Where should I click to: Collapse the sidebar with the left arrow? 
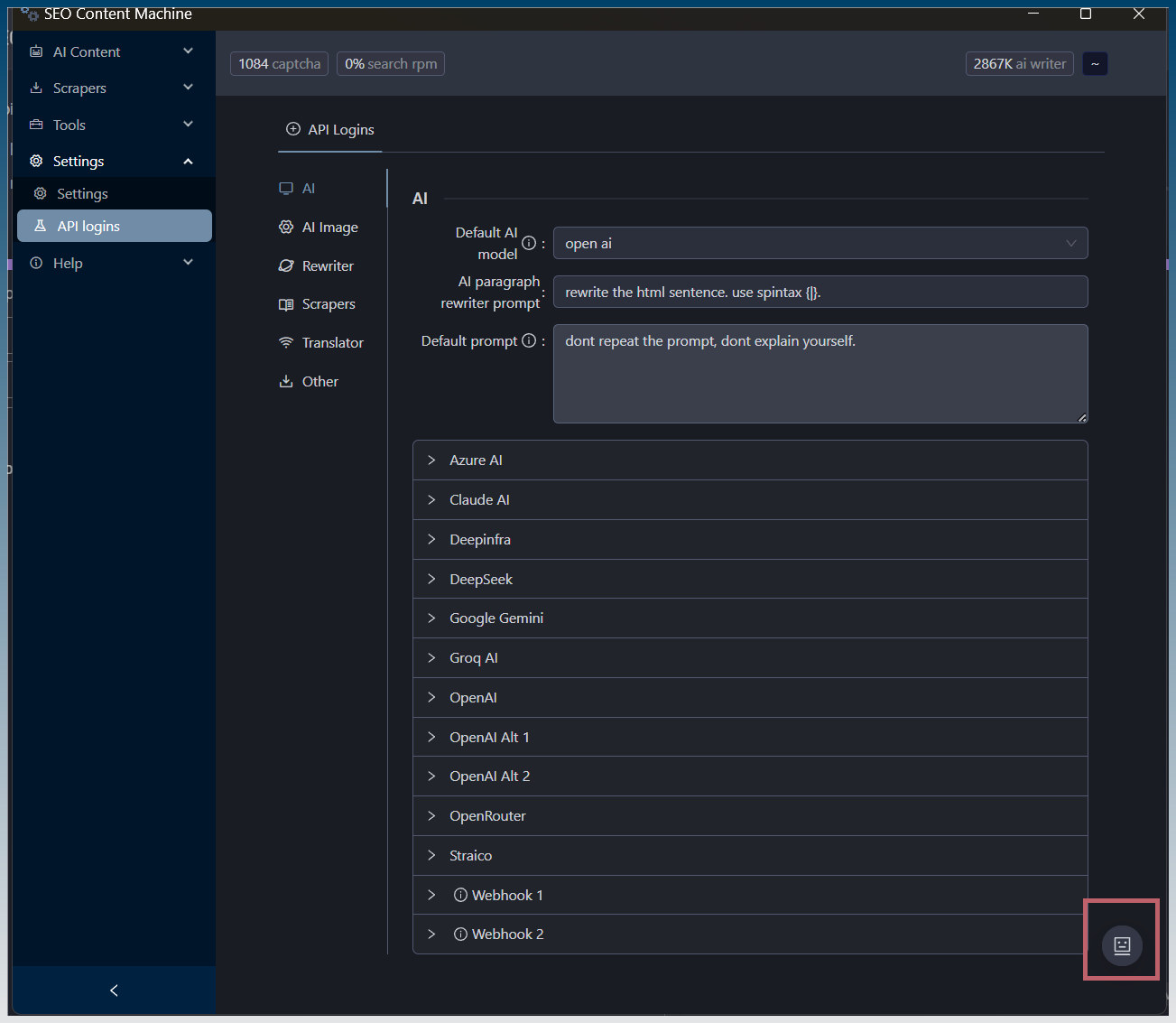(x=114, y=990)
